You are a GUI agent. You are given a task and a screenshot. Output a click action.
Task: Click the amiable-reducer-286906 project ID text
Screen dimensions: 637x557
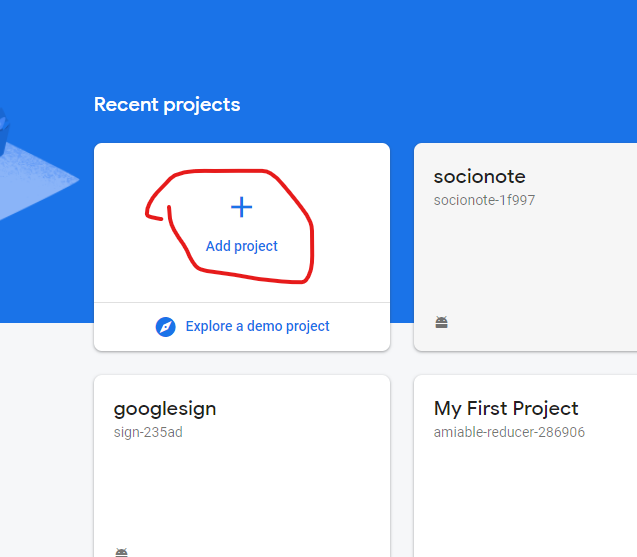(x=509, y=432)
